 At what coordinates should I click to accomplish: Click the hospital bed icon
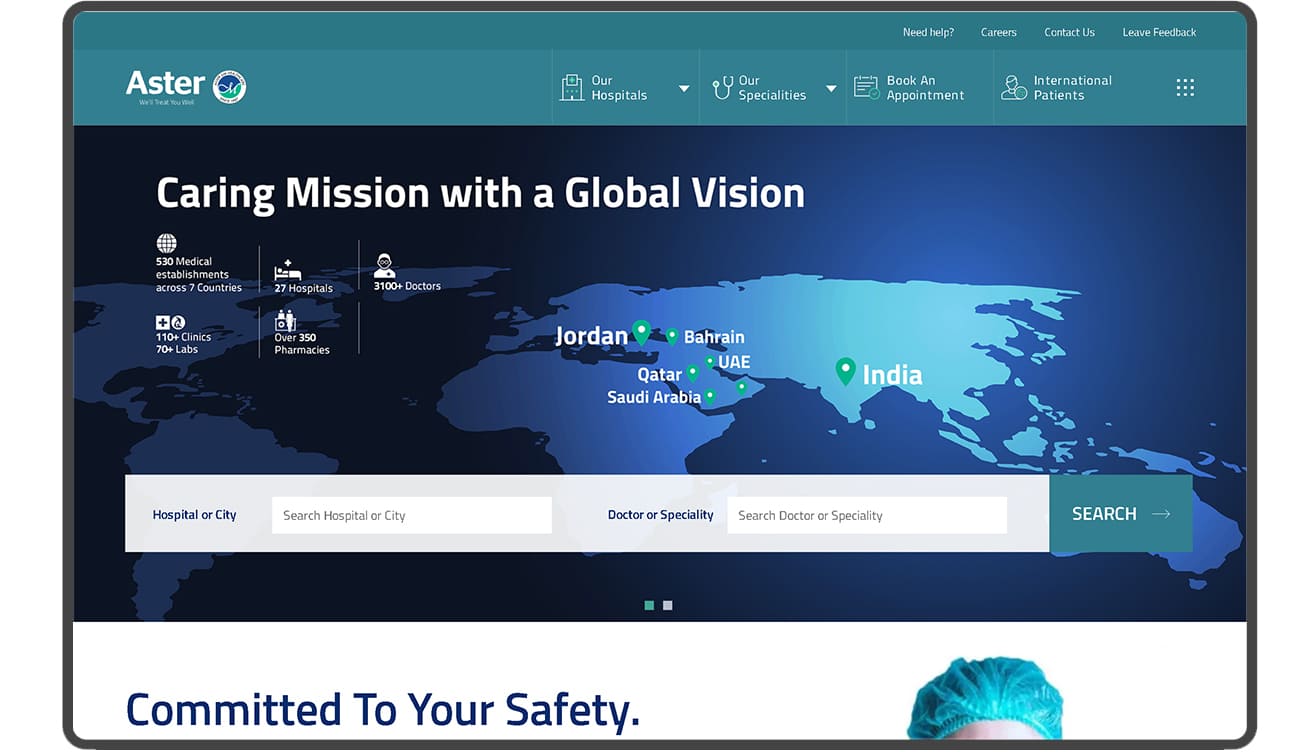(288, 270)
